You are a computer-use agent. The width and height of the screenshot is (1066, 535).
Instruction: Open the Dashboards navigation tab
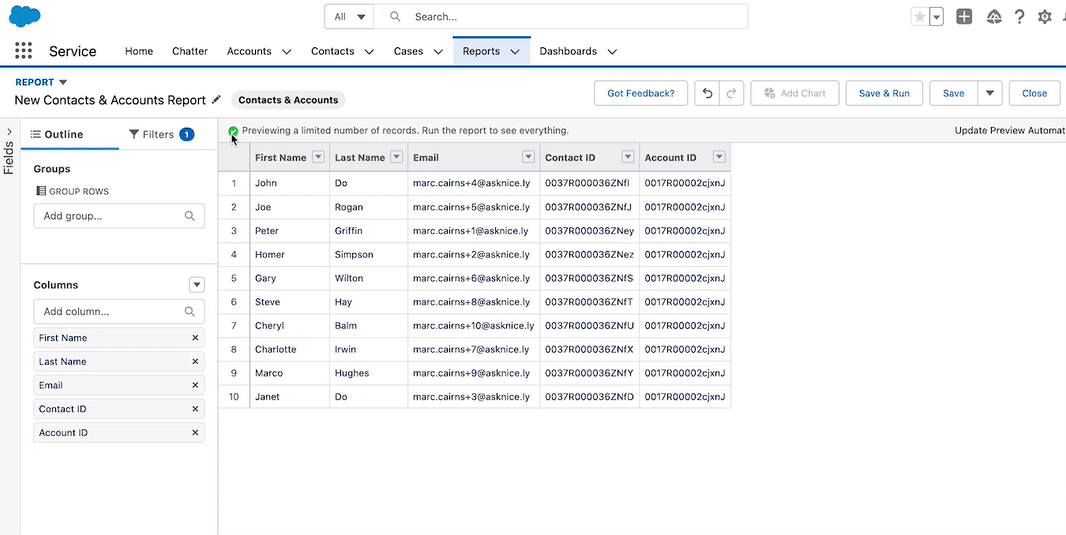click(568, 51)
